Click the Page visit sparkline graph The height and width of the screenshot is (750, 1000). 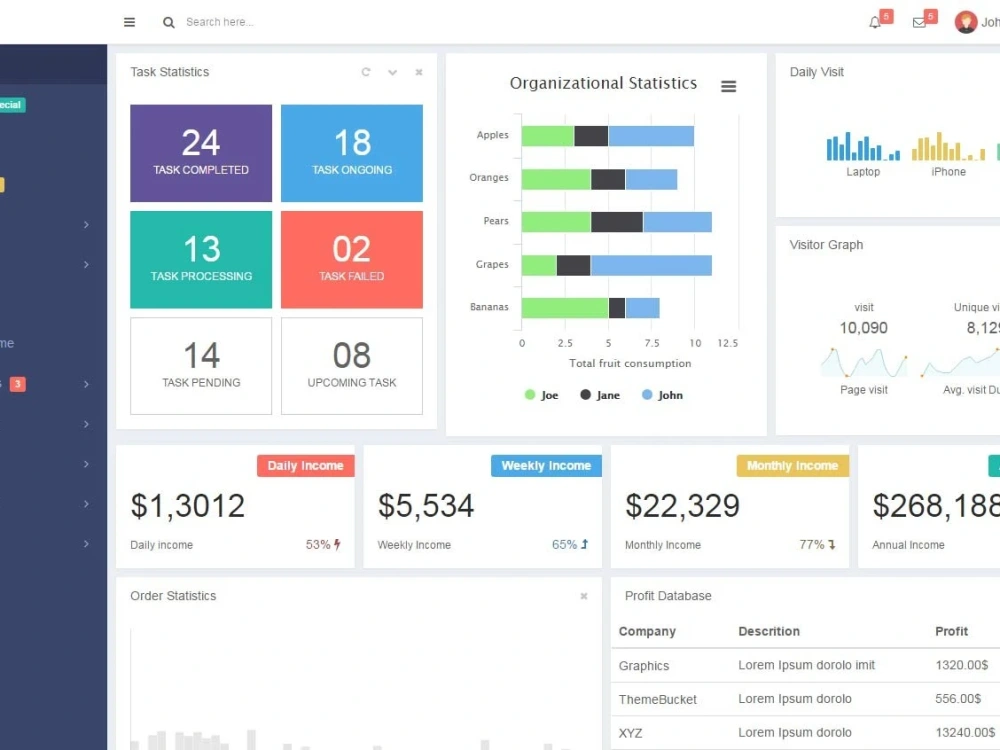(864, 362)
